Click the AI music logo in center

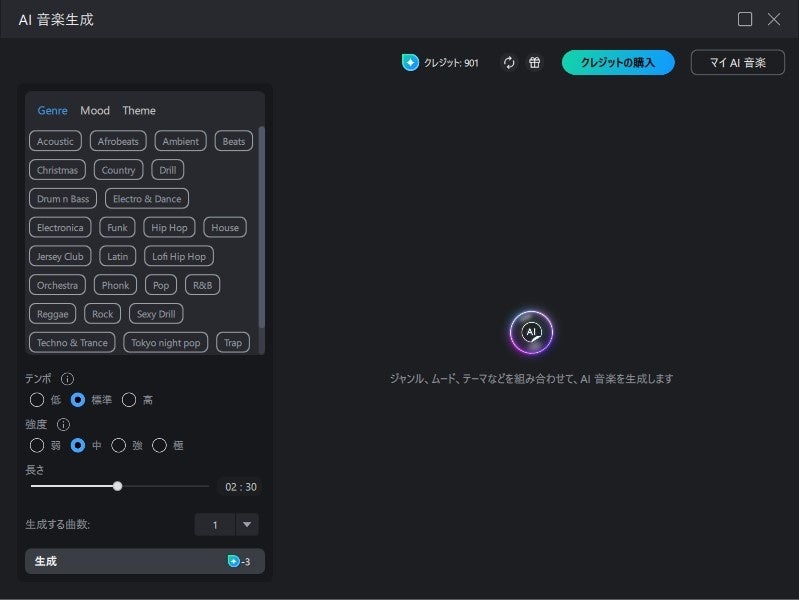tap(531, 332)
